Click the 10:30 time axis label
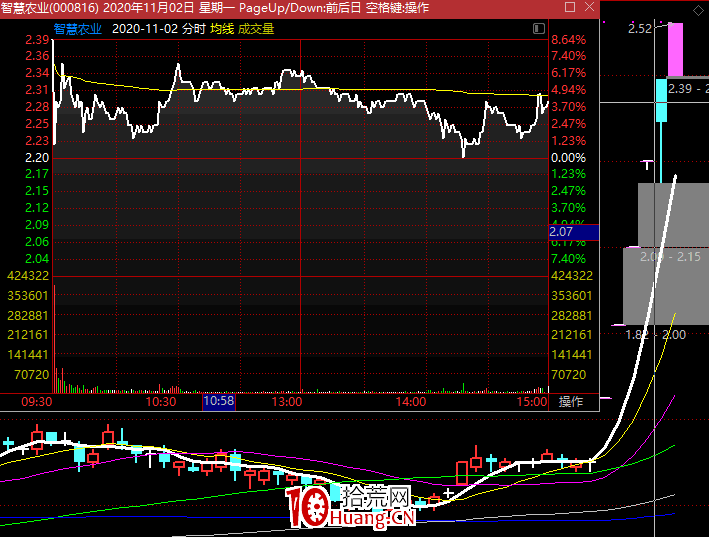The image size is (709, 537). tap(161, 401)
